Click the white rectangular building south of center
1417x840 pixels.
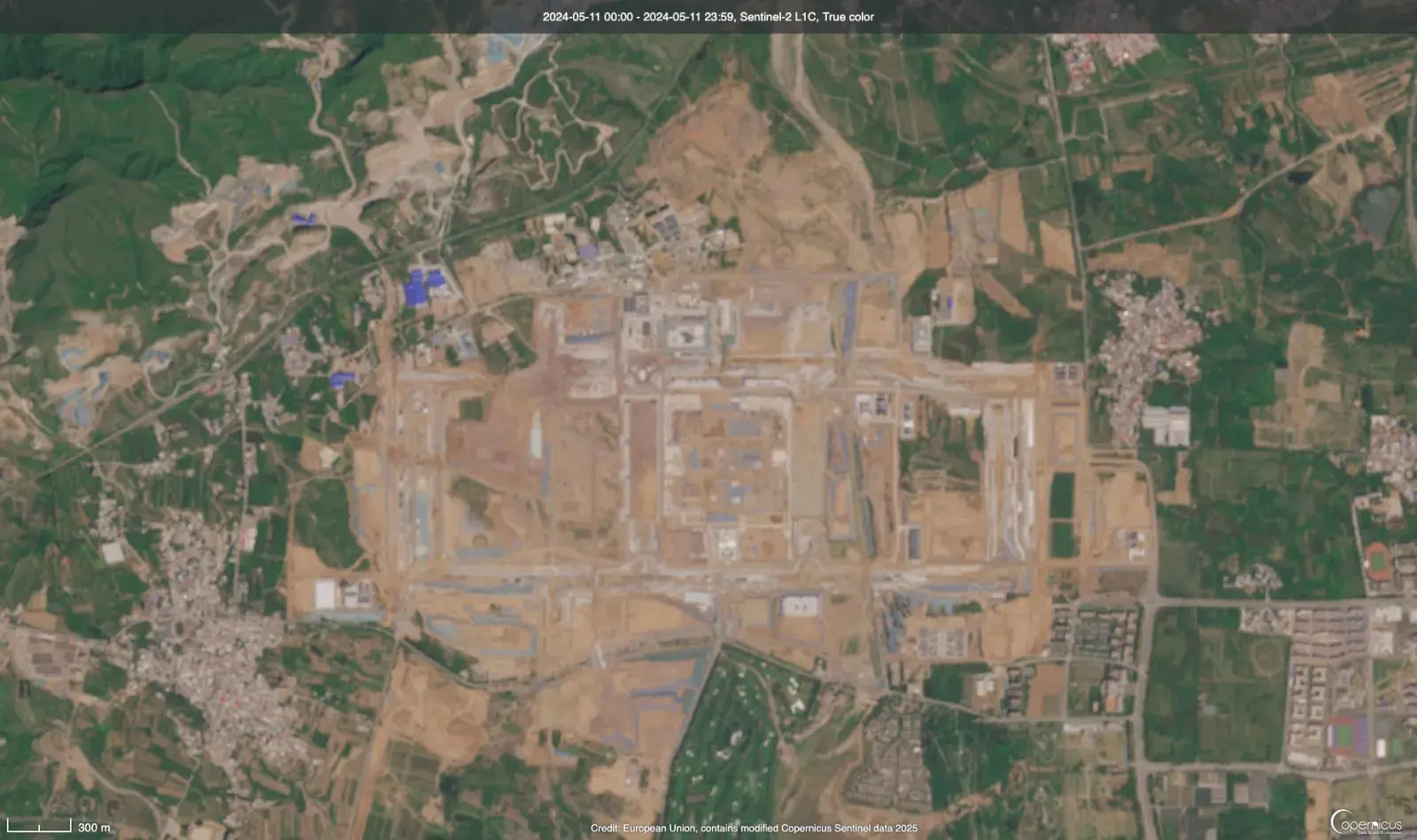point(800,606)
